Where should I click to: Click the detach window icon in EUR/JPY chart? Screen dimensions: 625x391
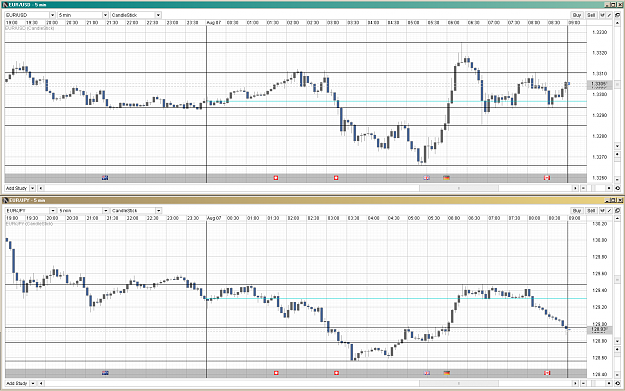coord(617,211)
